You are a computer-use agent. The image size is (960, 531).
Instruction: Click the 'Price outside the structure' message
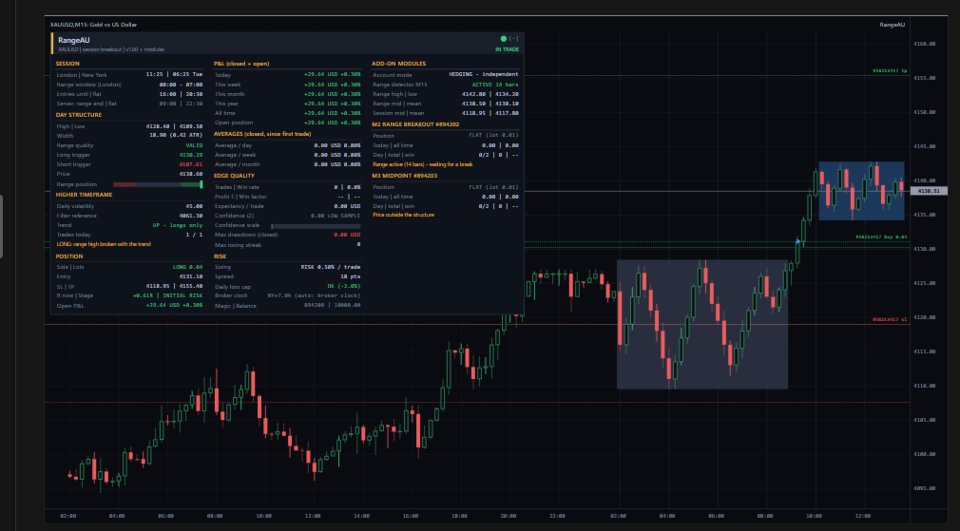(x=403, y=215)
